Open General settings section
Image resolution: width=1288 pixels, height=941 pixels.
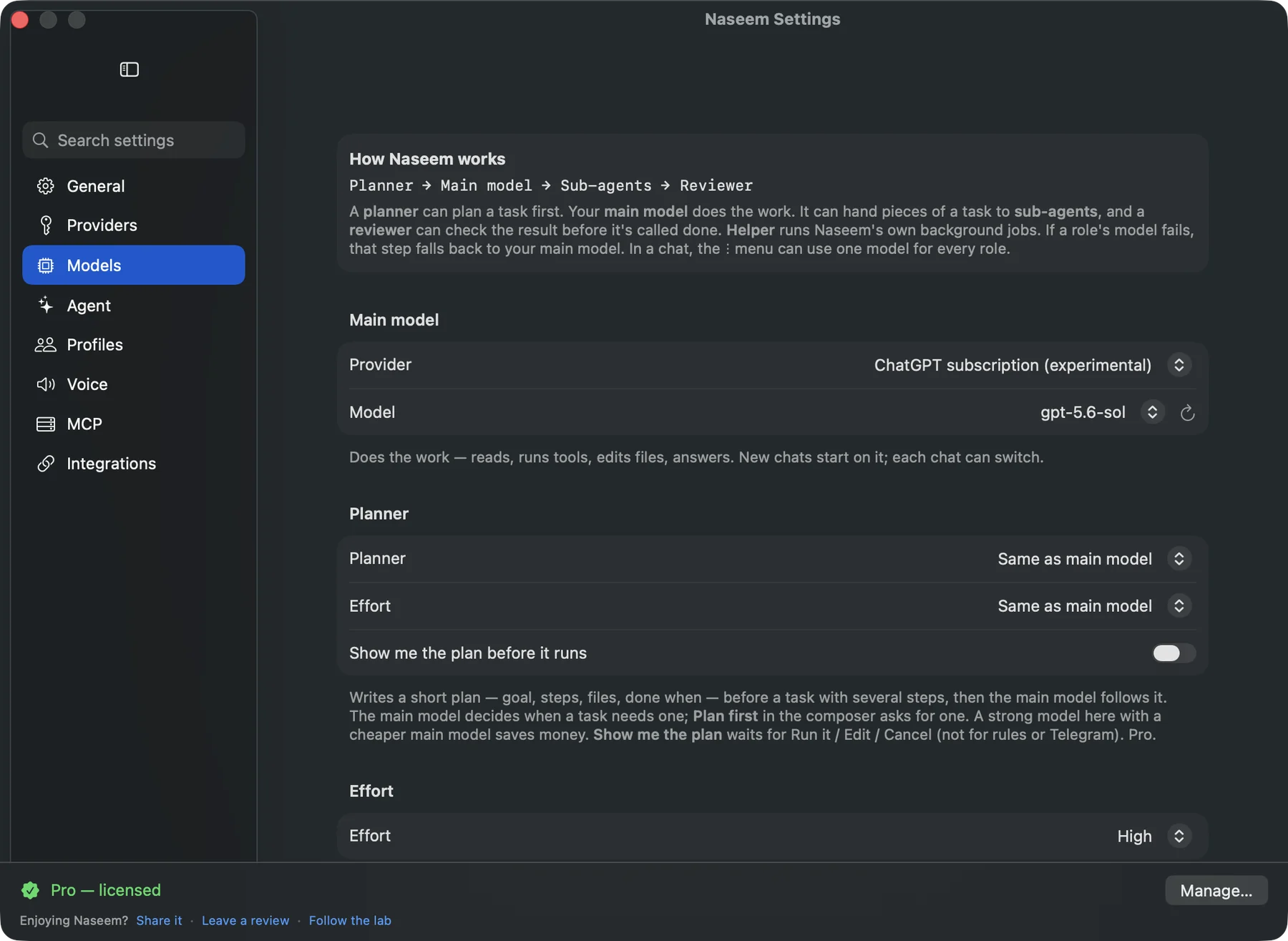point(134,186)
